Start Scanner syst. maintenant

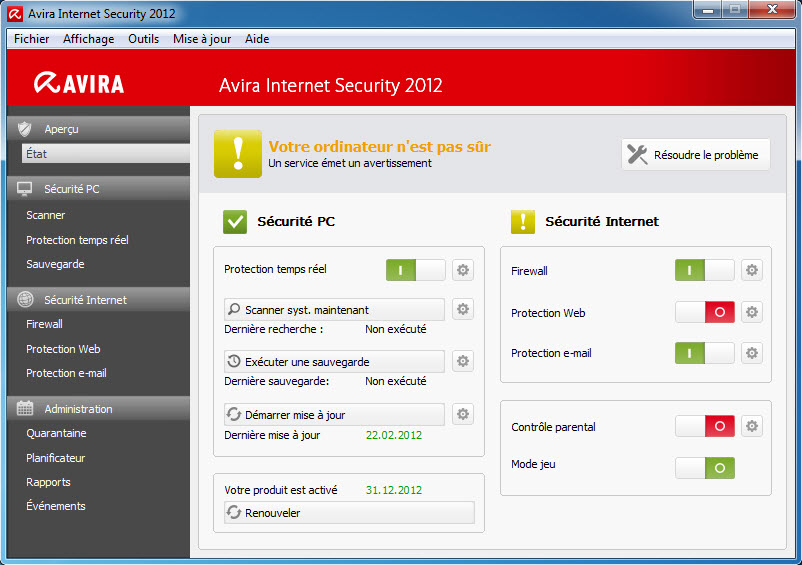coord(334,309)
